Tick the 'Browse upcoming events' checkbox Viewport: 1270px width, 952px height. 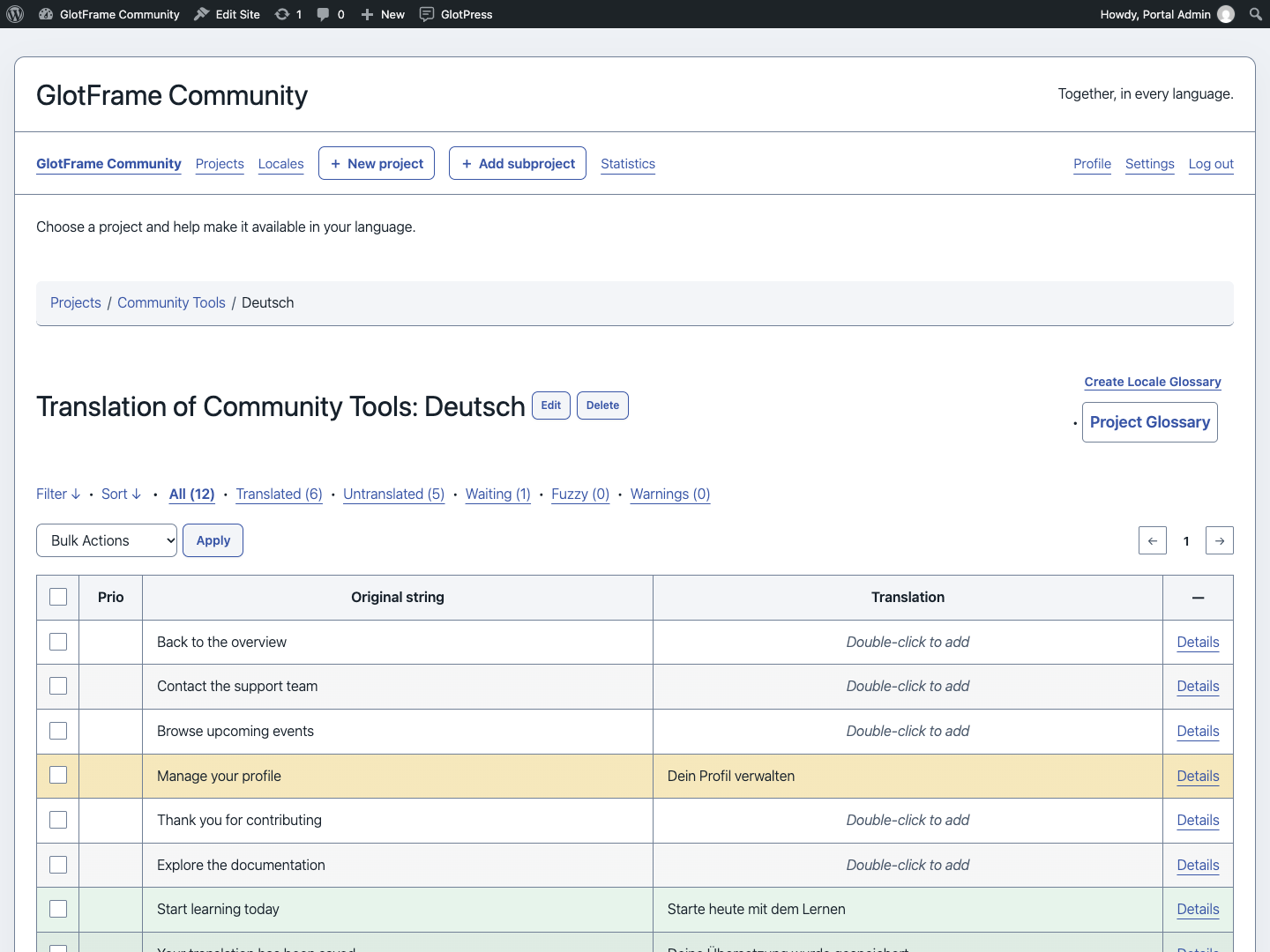(58, 731)
